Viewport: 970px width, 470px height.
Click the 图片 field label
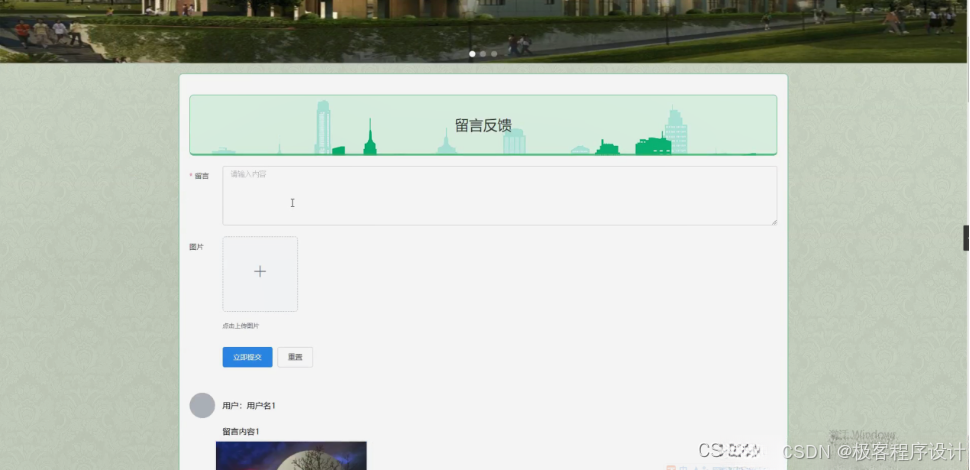(196, 247)
